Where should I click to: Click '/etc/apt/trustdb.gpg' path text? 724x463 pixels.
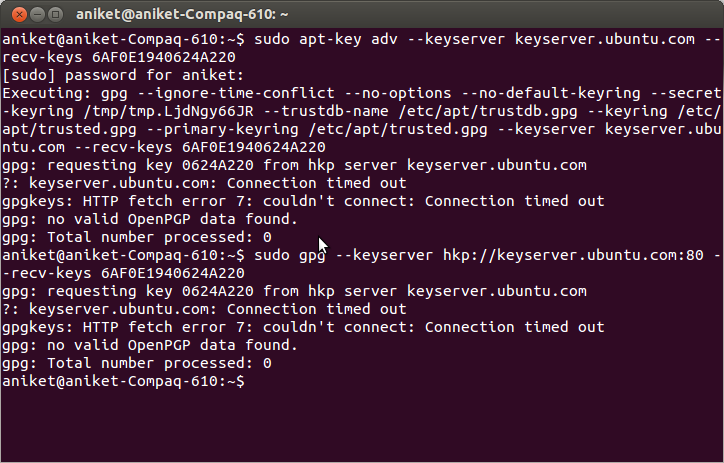488,111
